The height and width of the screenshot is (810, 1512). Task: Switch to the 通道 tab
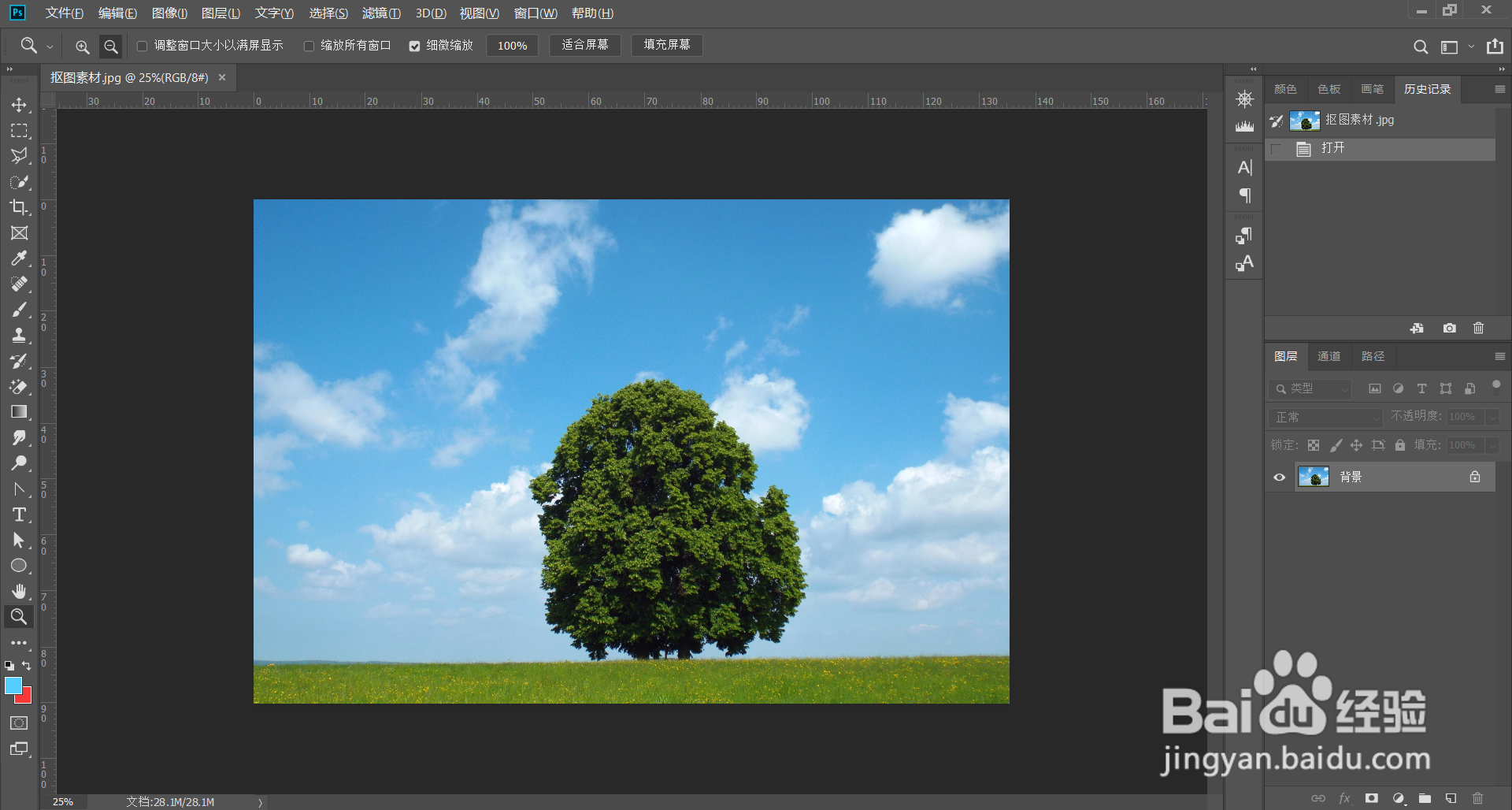pyautogui.click(x=1329, y=356)
